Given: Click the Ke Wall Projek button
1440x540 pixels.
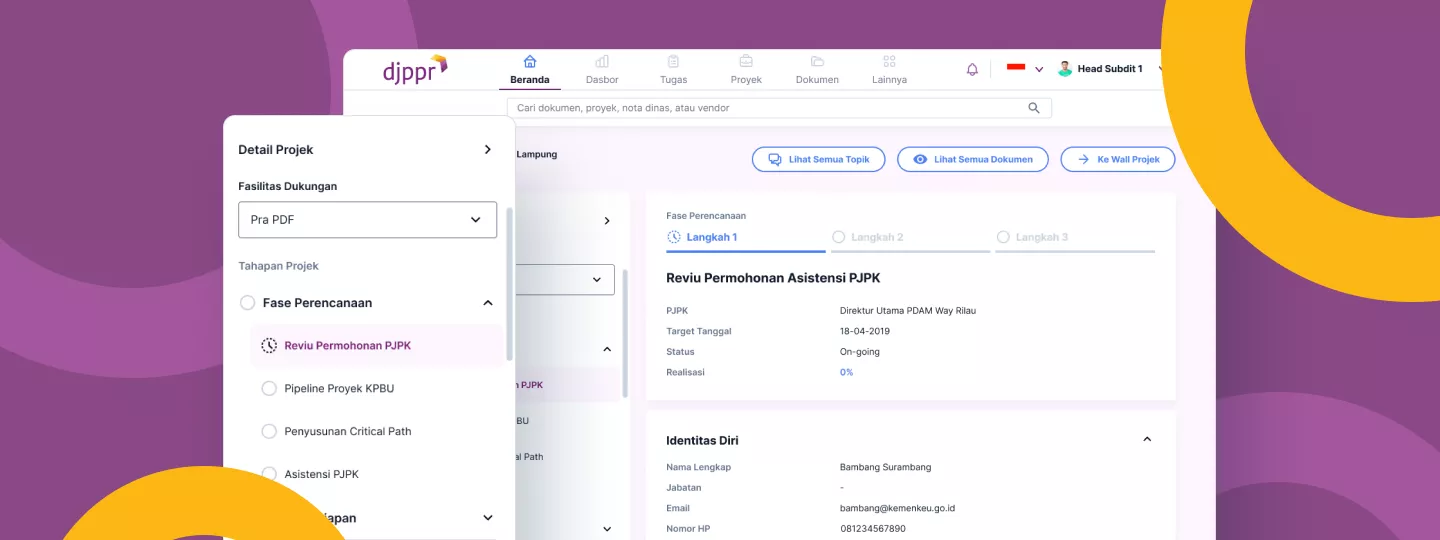Looking at the screenshot, I should tap(1117, 159).
